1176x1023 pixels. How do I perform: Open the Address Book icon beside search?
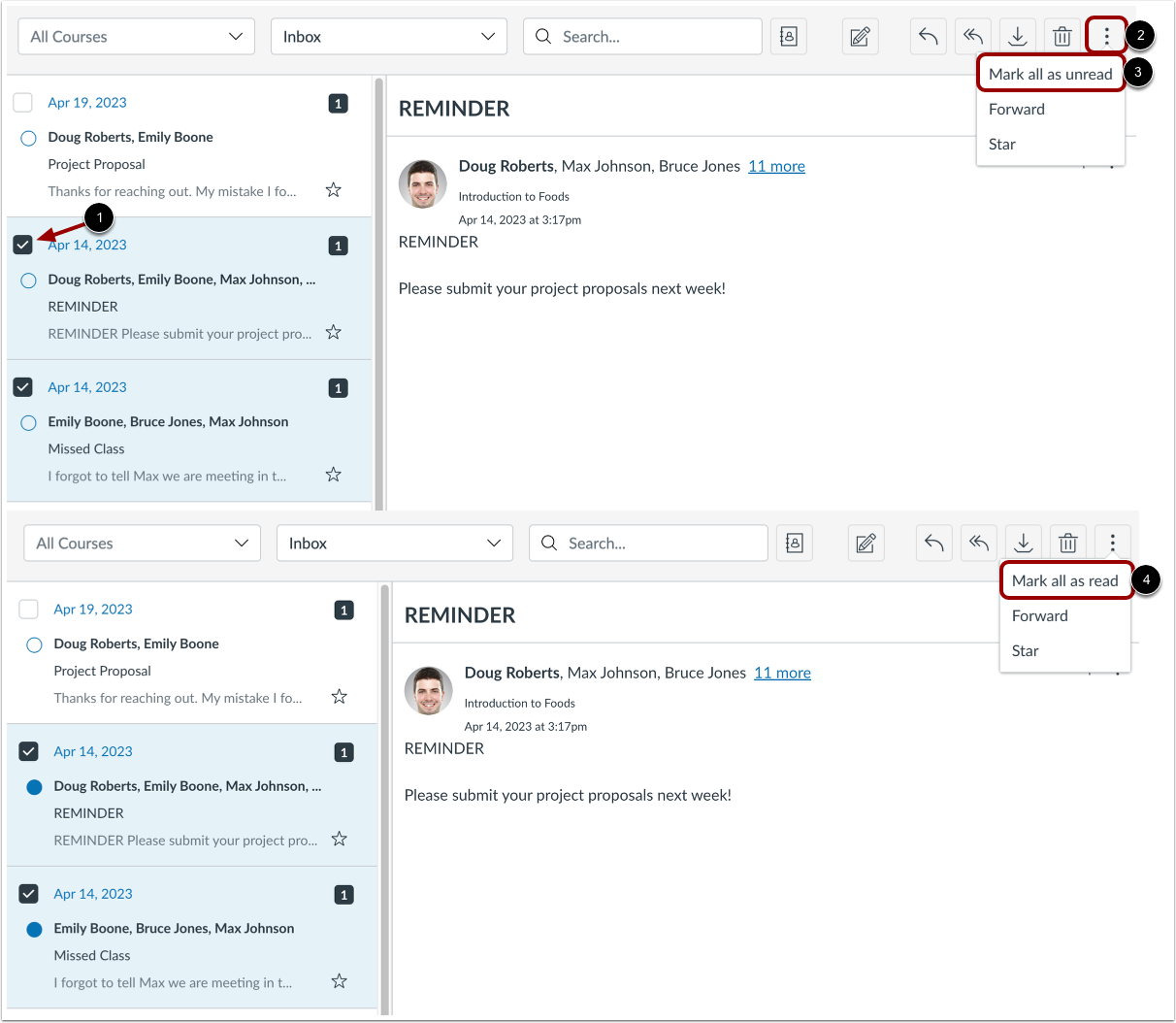point(788,36)
